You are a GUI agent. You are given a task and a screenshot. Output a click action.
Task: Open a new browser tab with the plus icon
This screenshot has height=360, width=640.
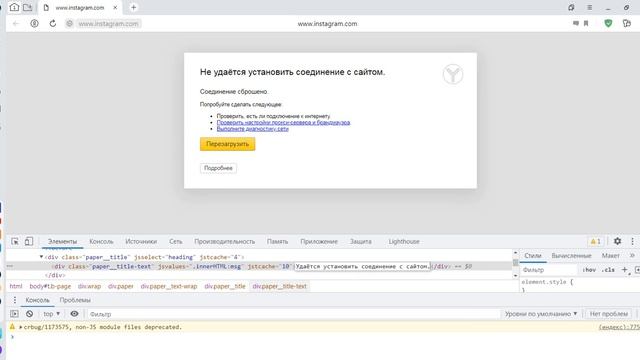(133, 7)
